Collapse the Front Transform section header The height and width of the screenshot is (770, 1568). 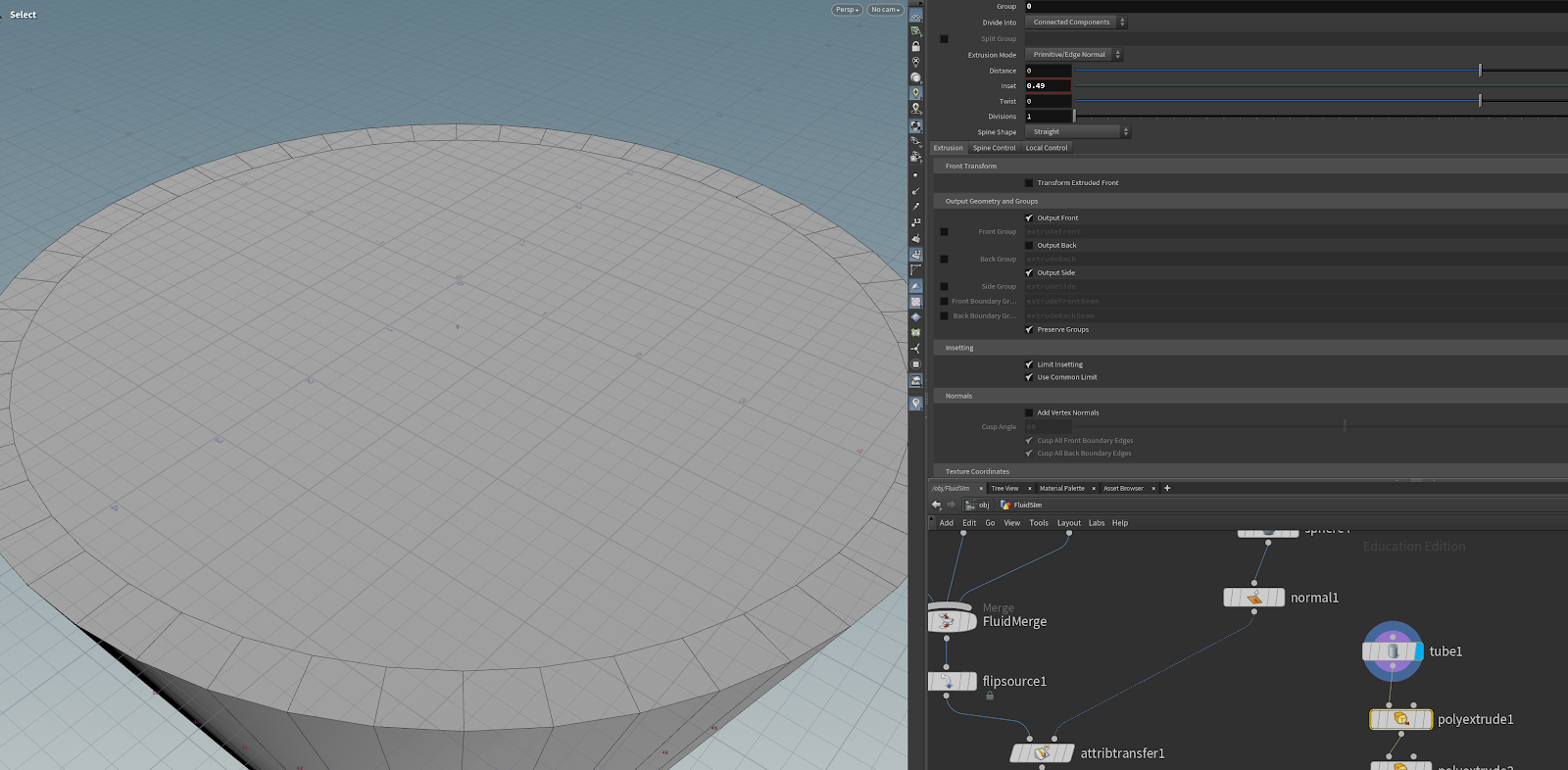click(1249, 167)
